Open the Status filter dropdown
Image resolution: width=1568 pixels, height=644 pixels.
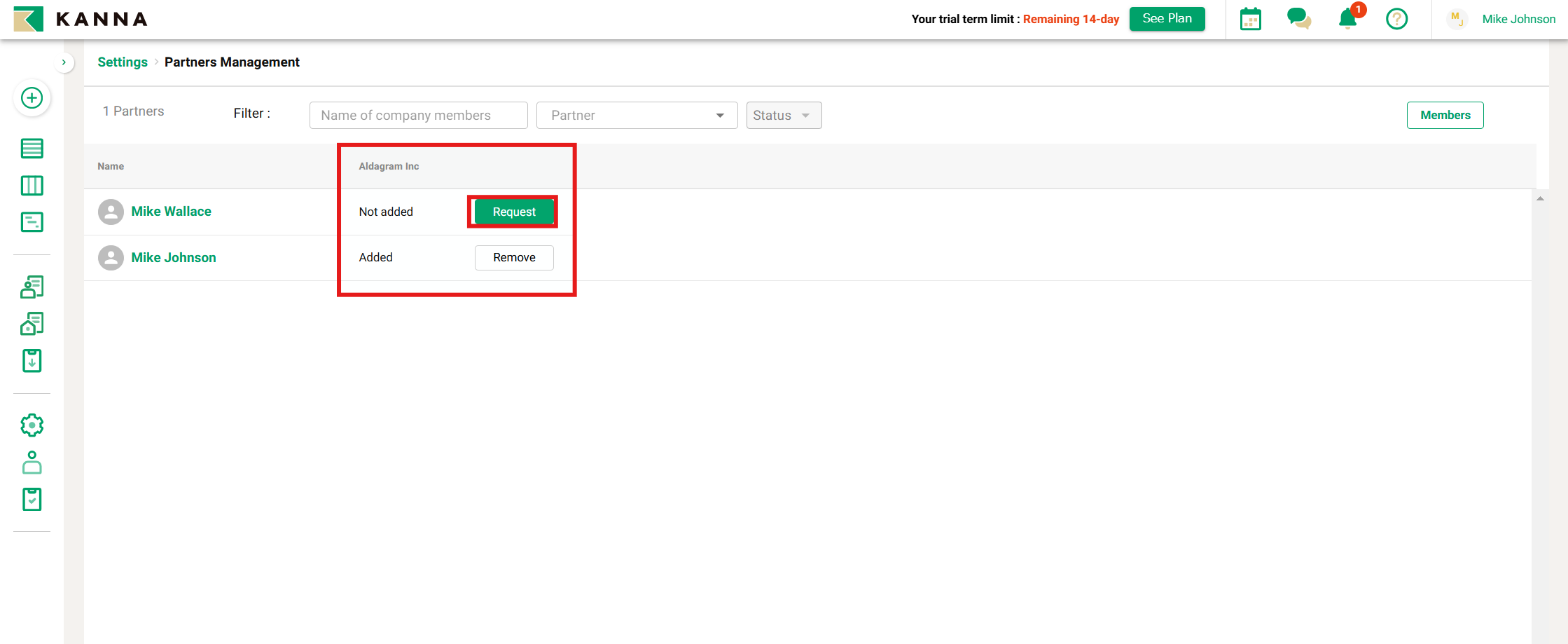point(783,116)
